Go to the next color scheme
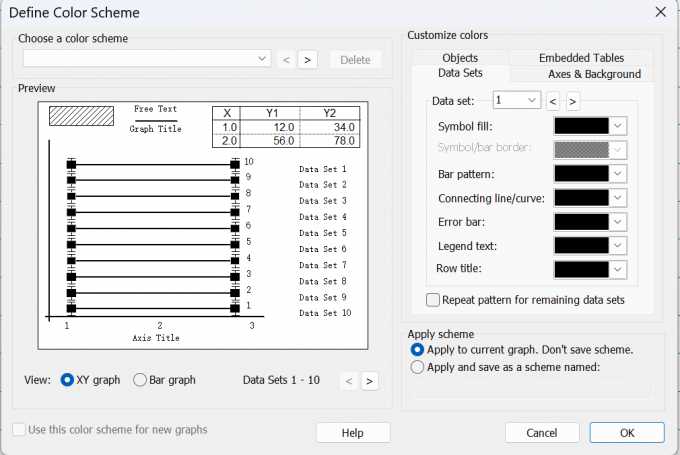The image size is (680, 455). coord(307,60)
